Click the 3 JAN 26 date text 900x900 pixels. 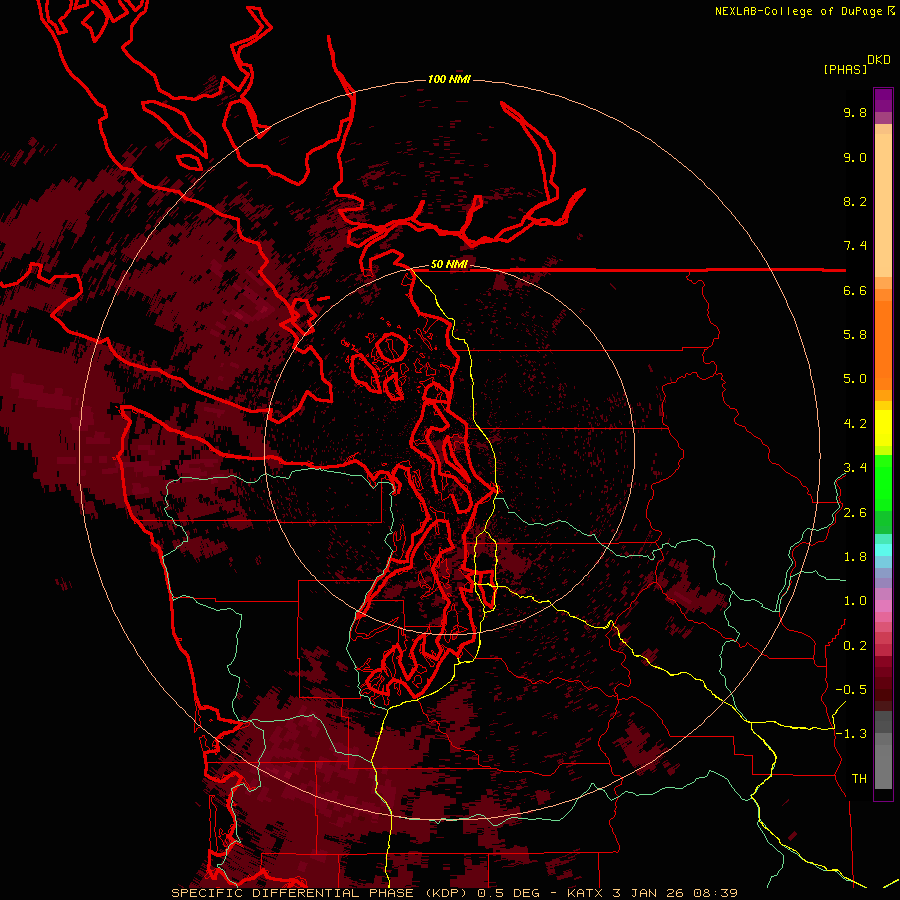pos(650,893)
